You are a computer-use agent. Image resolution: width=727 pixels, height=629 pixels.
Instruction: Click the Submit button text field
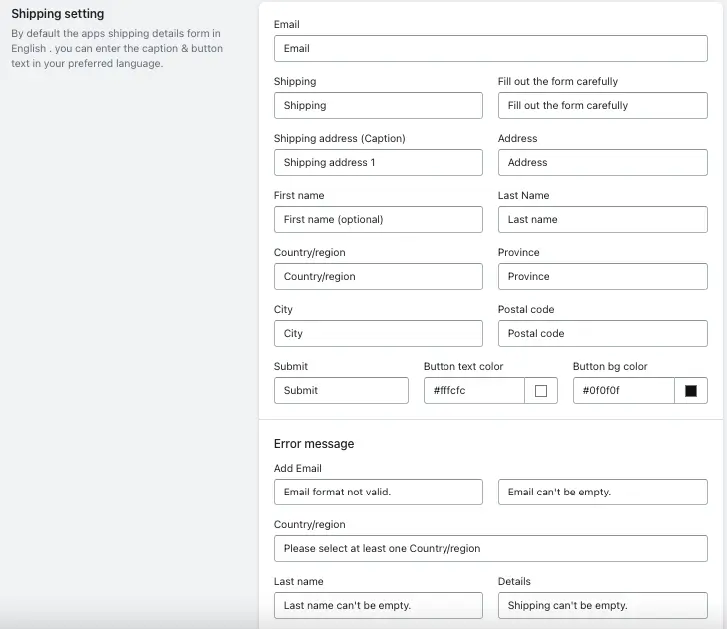(341, 391)
